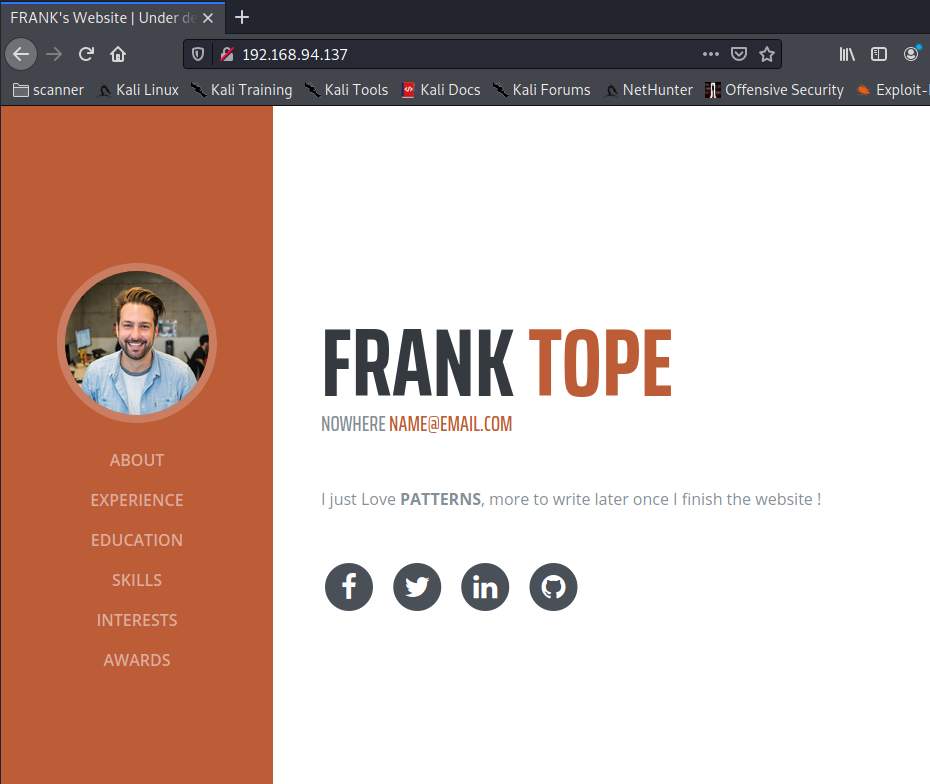Go to the AWARDS section

coord(137,660)
